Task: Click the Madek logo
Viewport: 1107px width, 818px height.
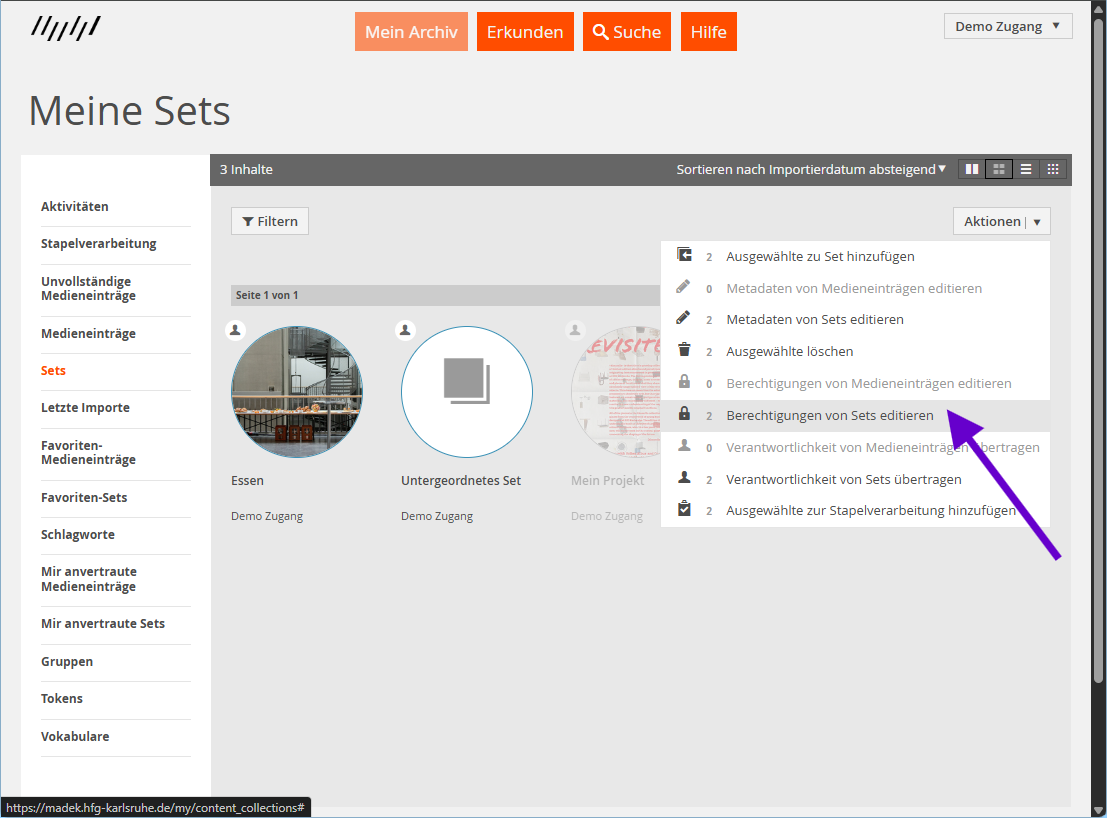Action: (x=65, y=28)
